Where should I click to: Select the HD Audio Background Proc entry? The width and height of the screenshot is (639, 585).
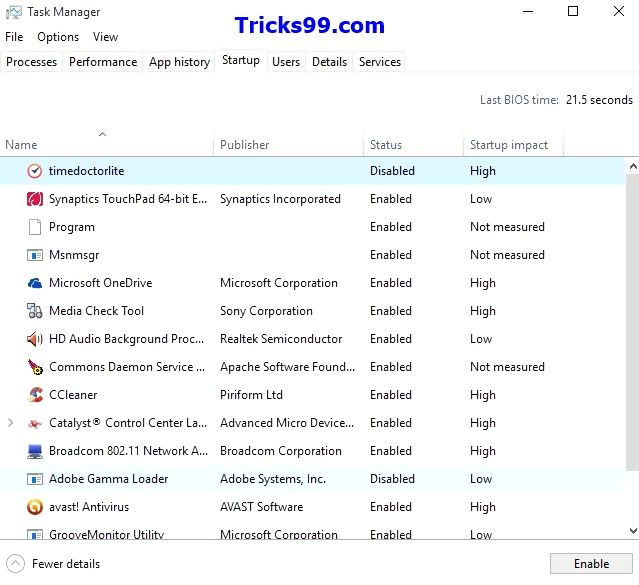(x=126, y=339)
